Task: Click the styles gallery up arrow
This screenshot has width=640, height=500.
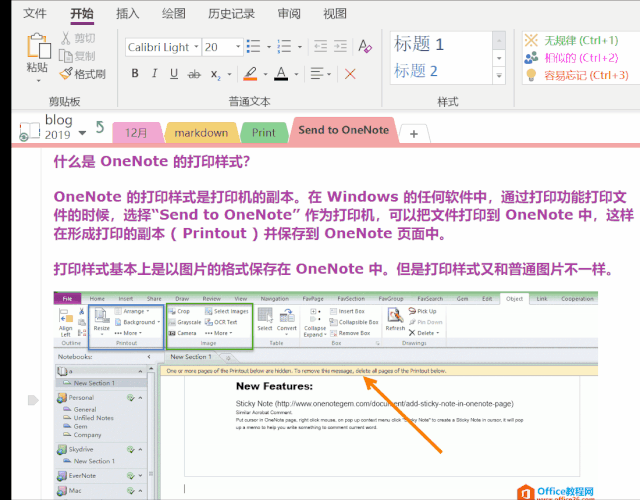Action: 499,41
